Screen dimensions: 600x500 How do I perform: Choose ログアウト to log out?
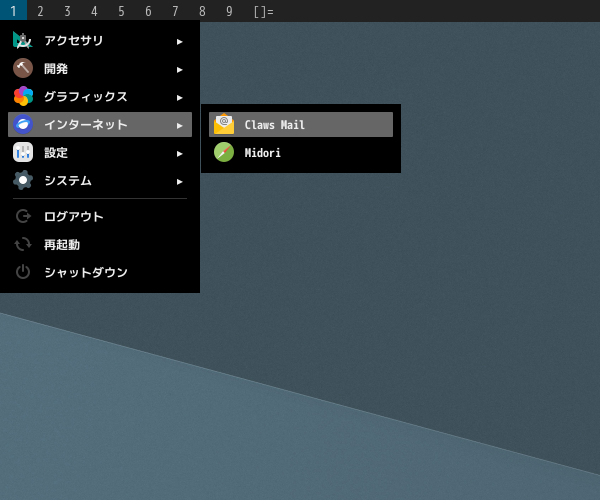(x=100, y=216)
